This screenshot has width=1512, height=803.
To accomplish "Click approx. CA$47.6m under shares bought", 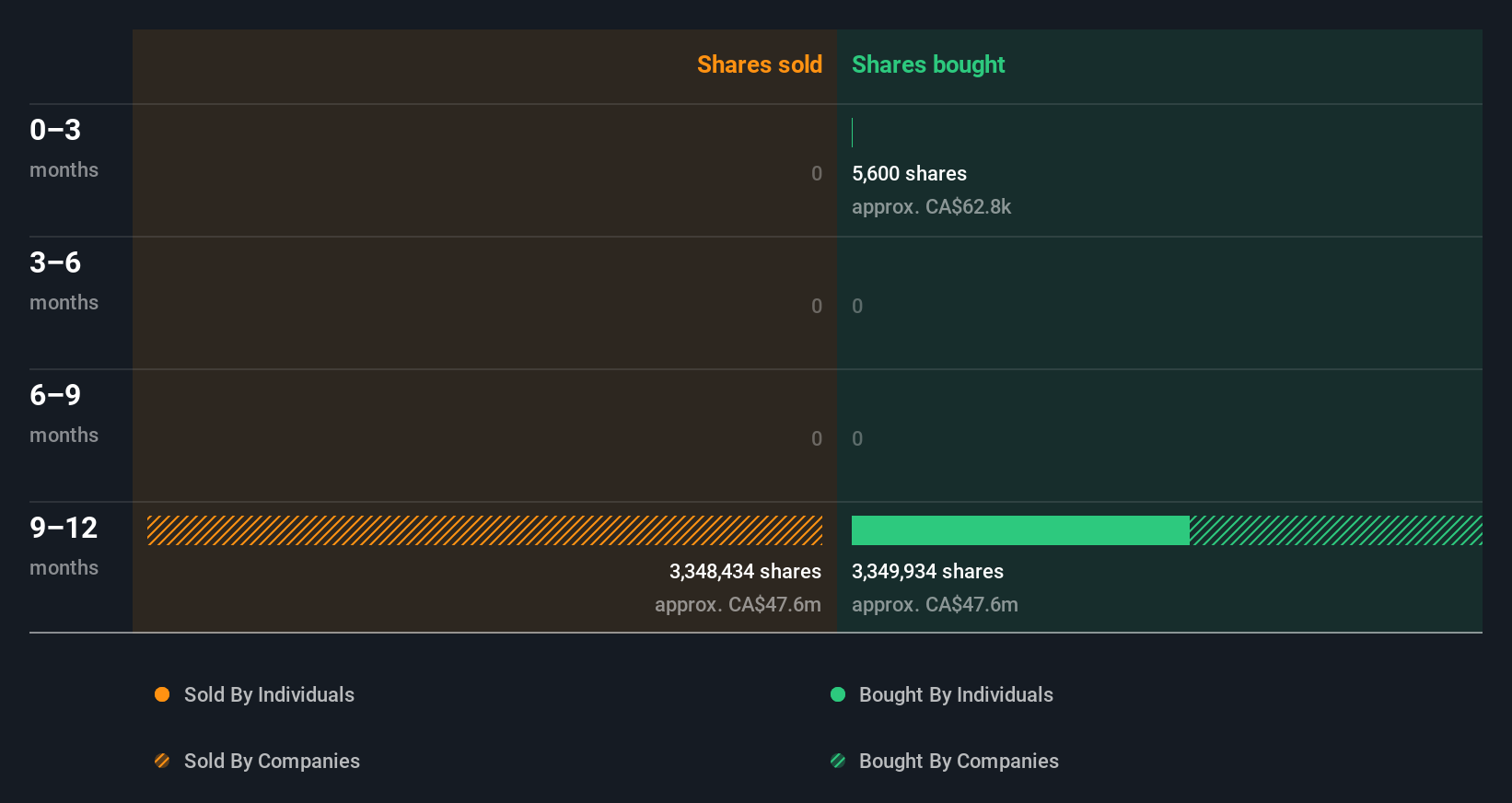I will (935, 605).
